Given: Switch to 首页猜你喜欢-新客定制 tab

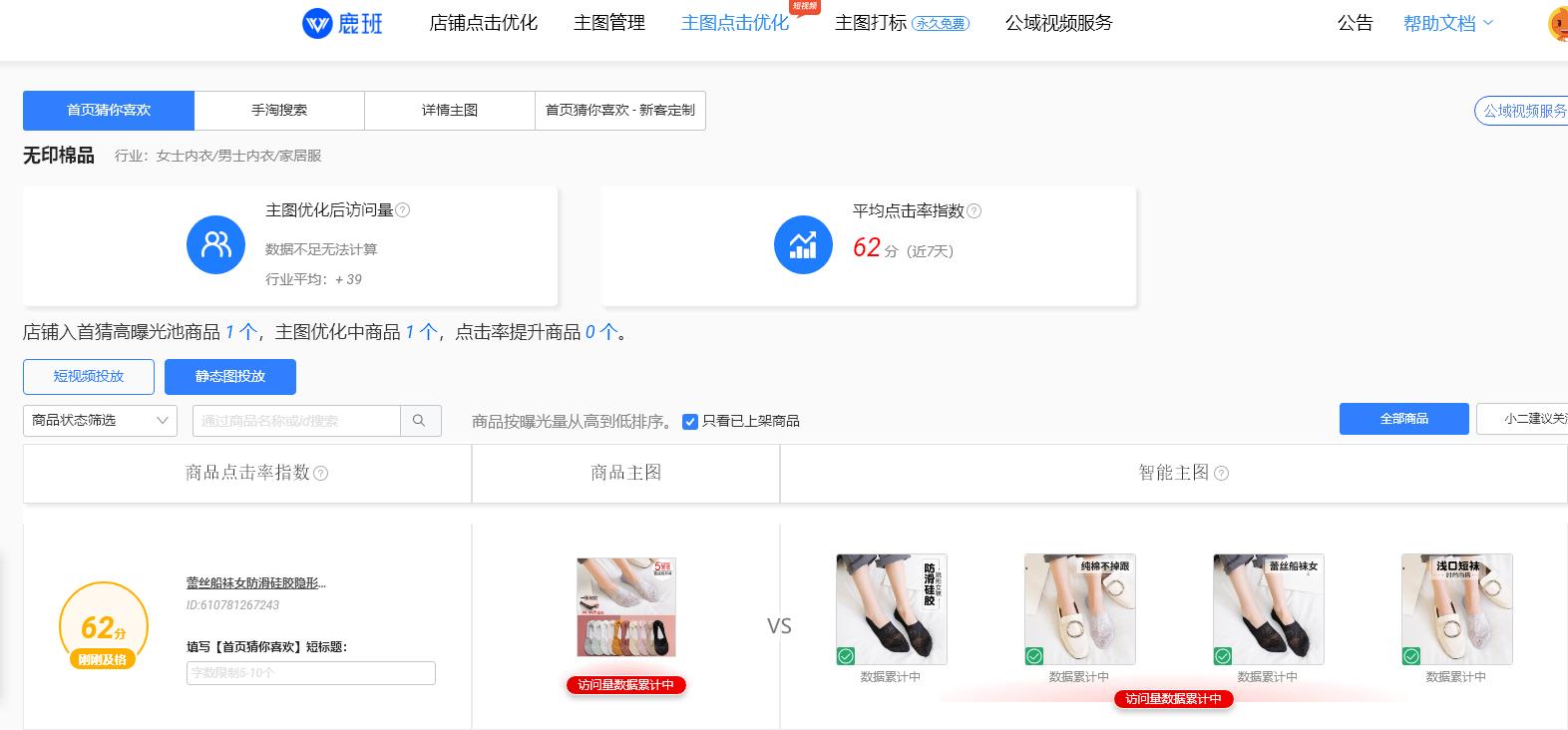Looking at the screenshot, I should point(620,110).
